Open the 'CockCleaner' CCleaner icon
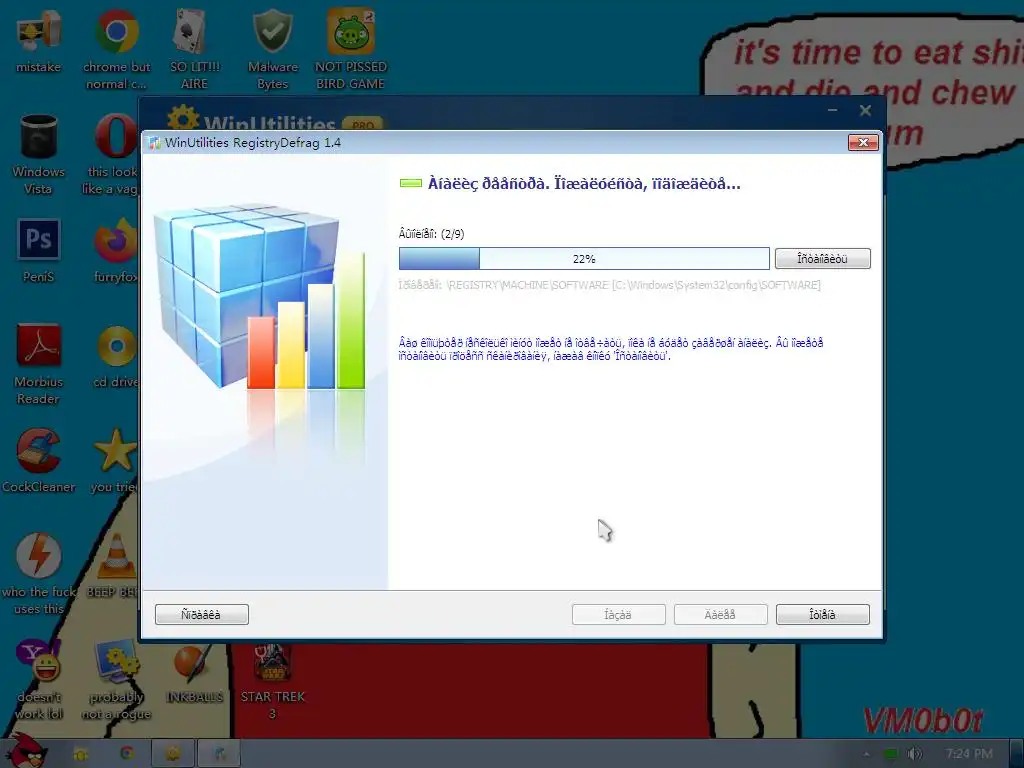Viewport: 1024px width, 768px height. tap(39, 461)
